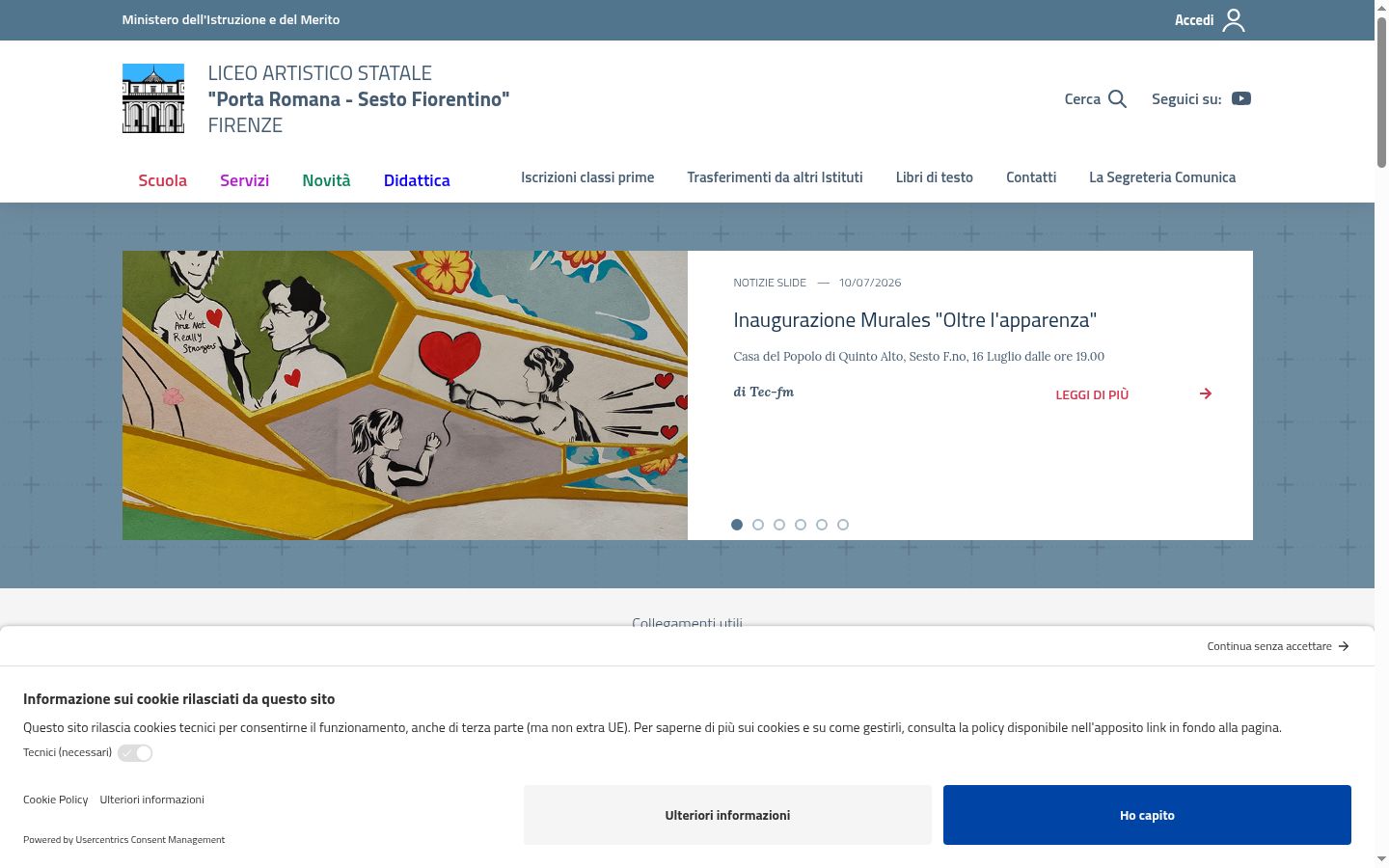Viewport: 1389px width, 868px height.
Task: Open Libri di testo page
Action: [935, 177]
